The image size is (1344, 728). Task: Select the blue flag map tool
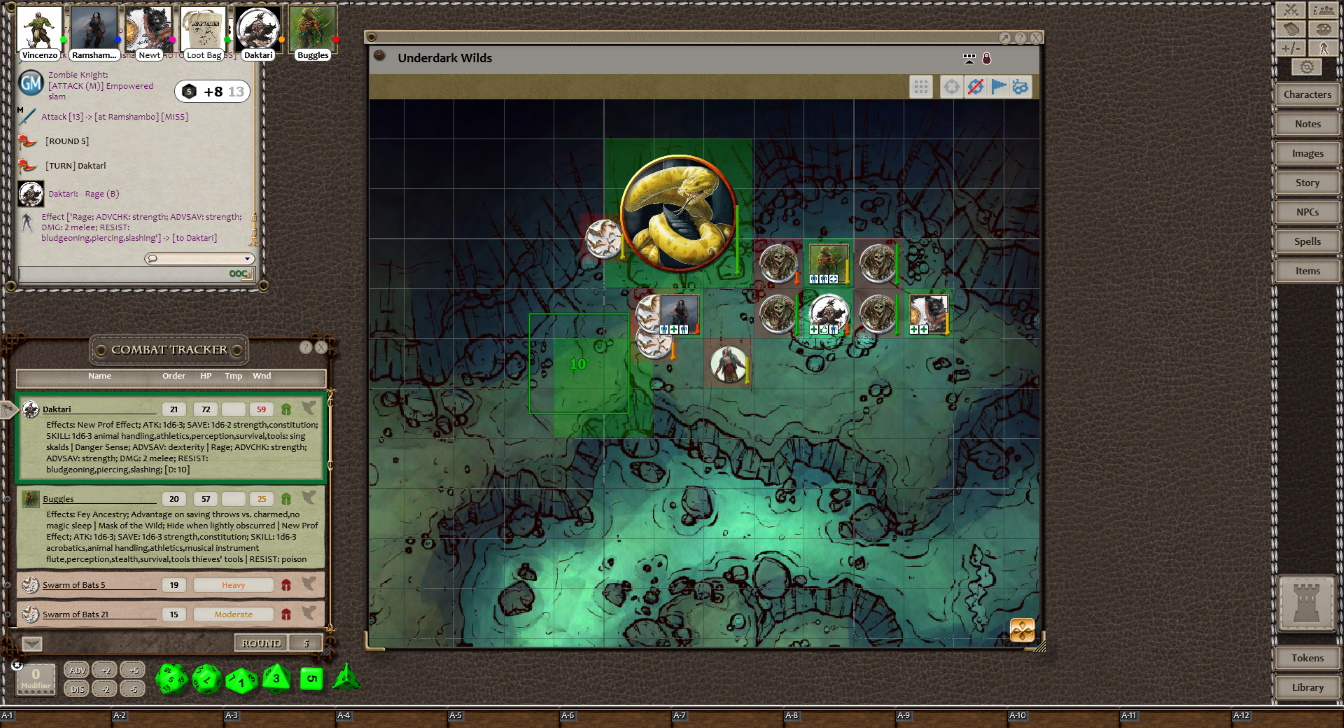(x=998, y=87)
